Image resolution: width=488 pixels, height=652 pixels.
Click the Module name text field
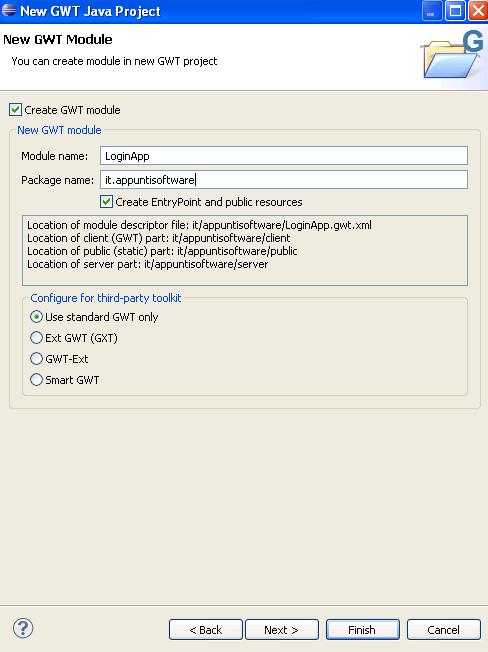(x=284, y=156)
